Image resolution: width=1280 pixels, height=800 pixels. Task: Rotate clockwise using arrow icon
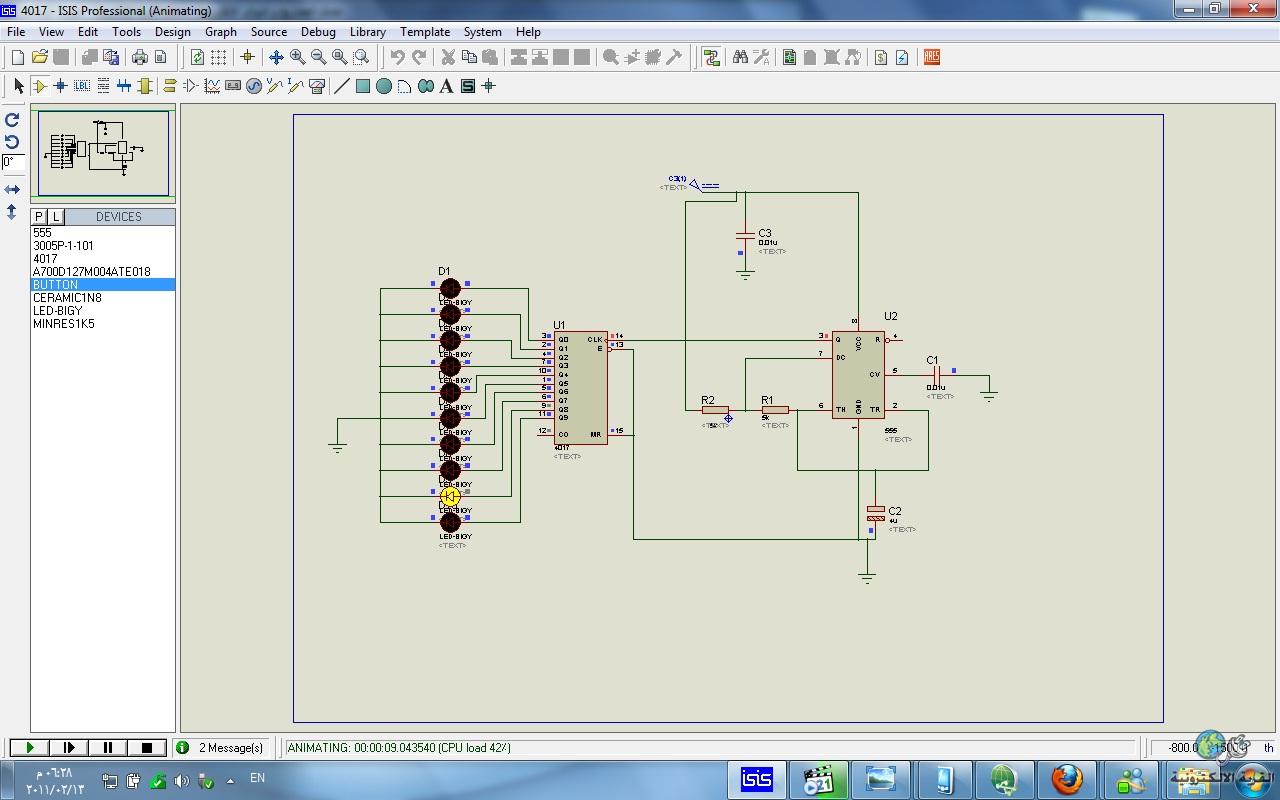[12, 120]
